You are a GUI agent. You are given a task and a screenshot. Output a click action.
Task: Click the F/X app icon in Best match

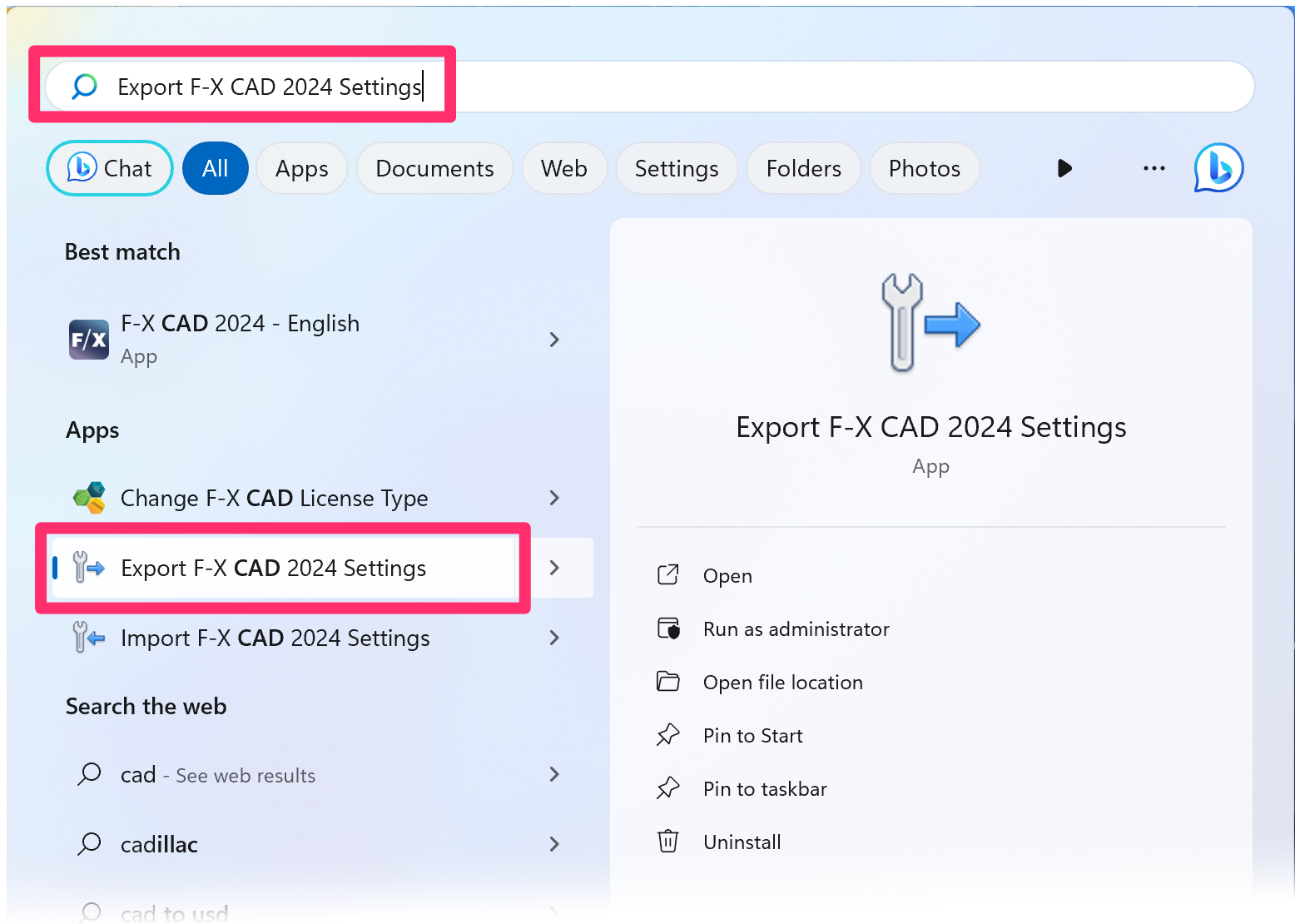click(89, 340)
